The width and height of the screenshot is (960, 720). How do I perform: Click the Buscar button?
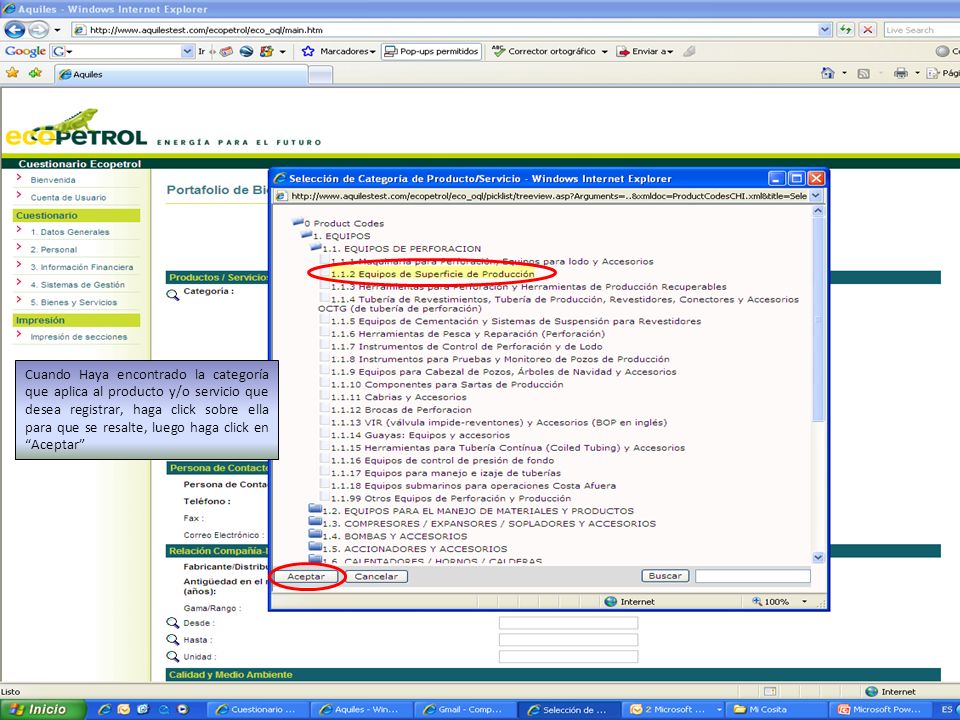(665, 576)
